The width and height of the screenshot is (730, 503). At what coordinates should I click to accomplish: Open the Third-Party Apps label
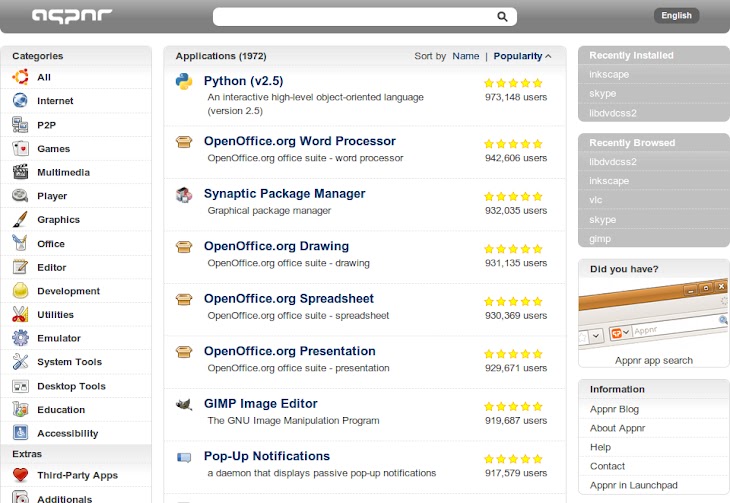(77, 475)
